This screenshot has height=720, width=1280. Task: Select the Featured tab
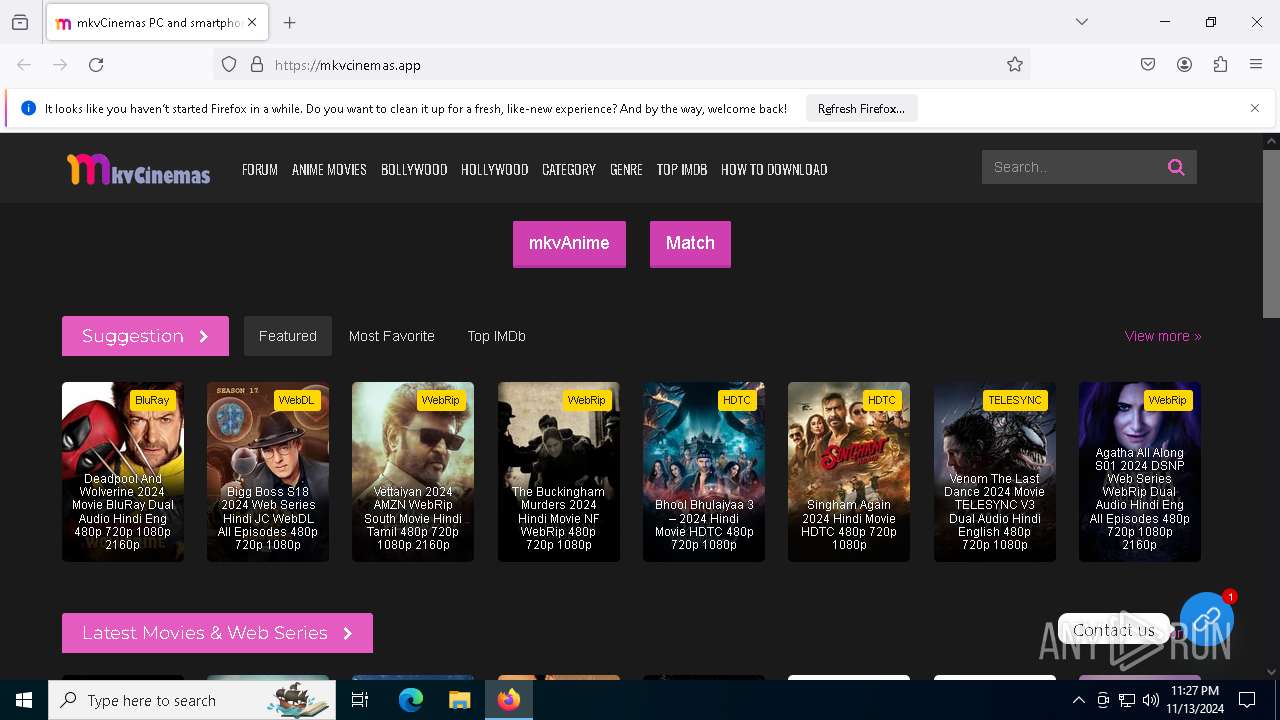click(x=288, y=336)
